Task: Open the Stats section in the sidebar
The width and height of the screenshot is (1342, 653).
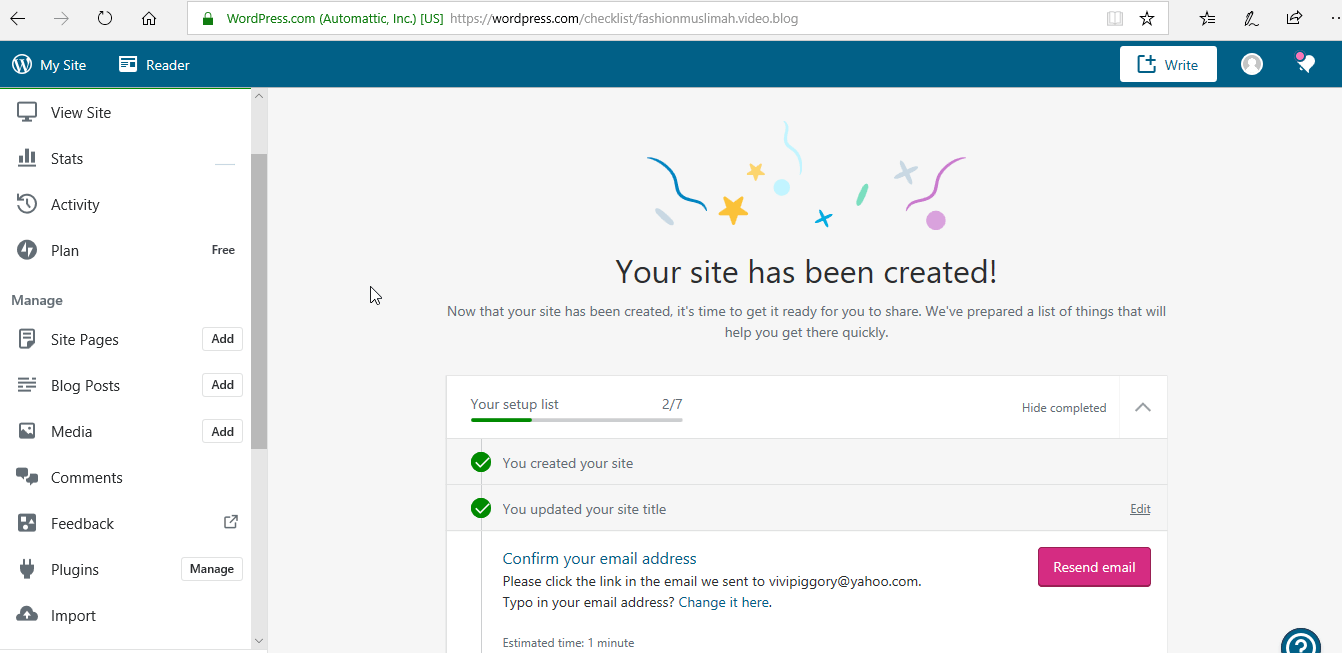Action: tap(66, 158)
